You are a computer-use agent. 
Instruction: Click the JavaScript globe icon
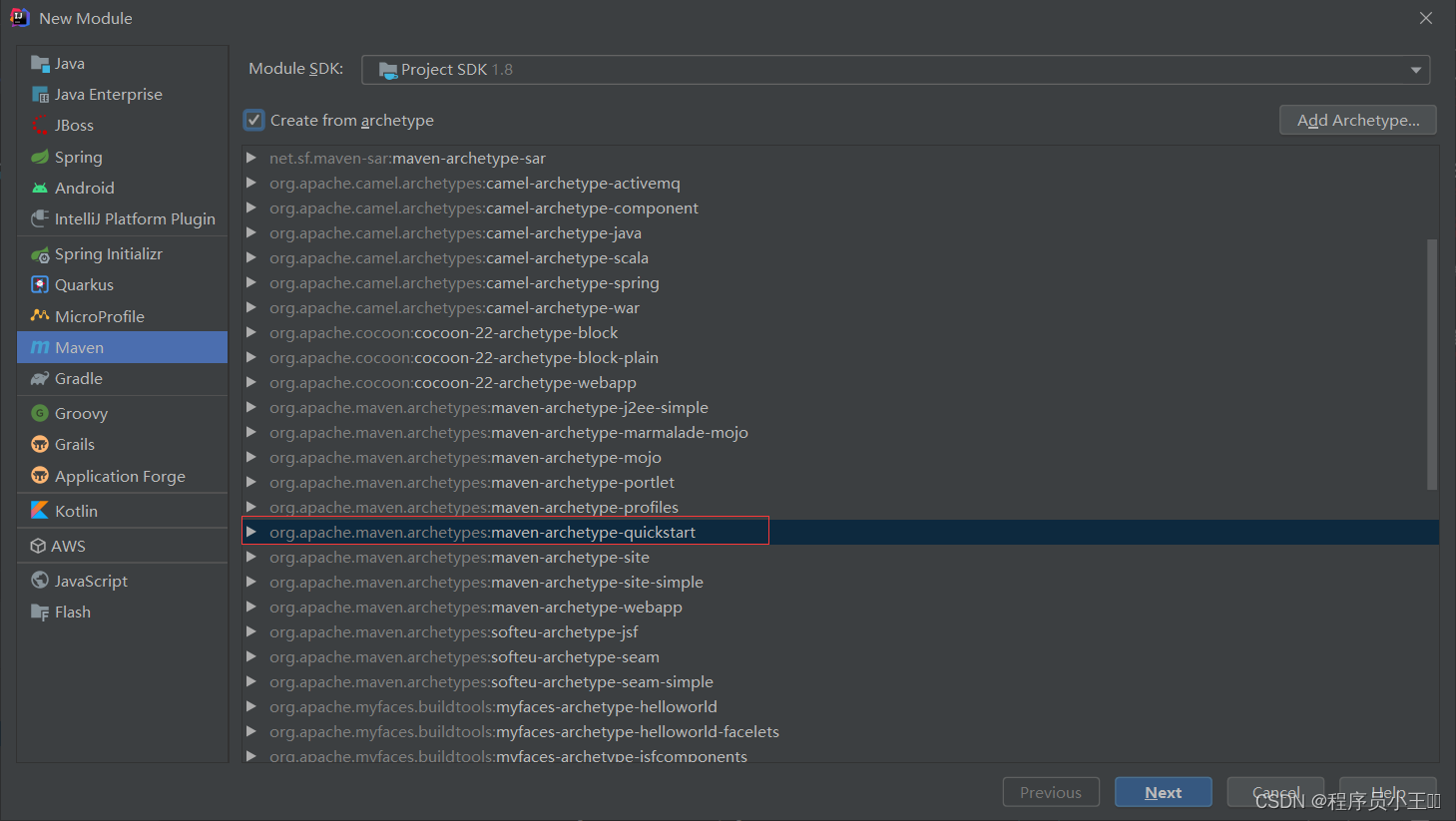40,581
